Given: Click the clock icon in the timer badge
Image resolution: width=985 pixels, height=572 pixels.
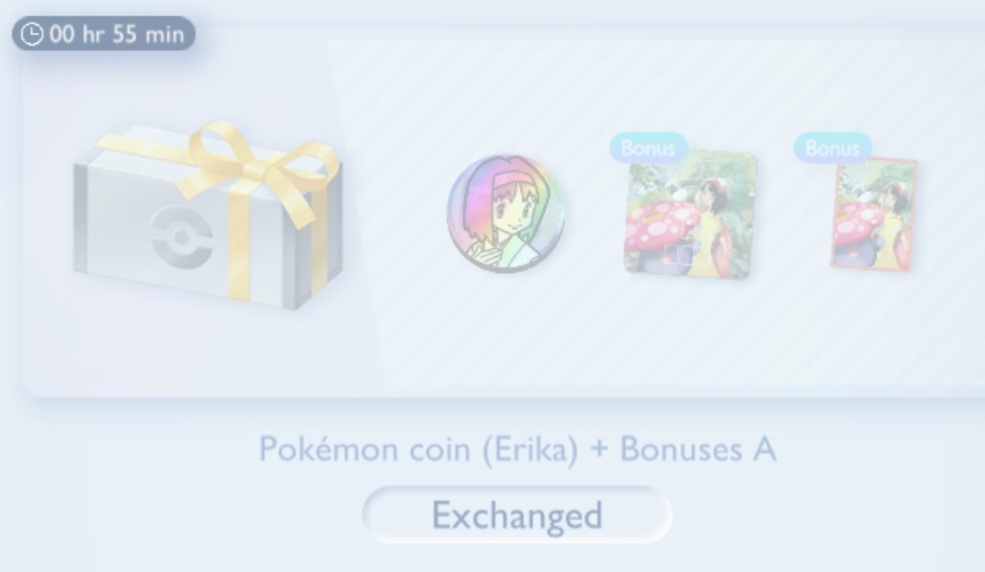Looking at the screenshot, I should click(x=31, y=34).
